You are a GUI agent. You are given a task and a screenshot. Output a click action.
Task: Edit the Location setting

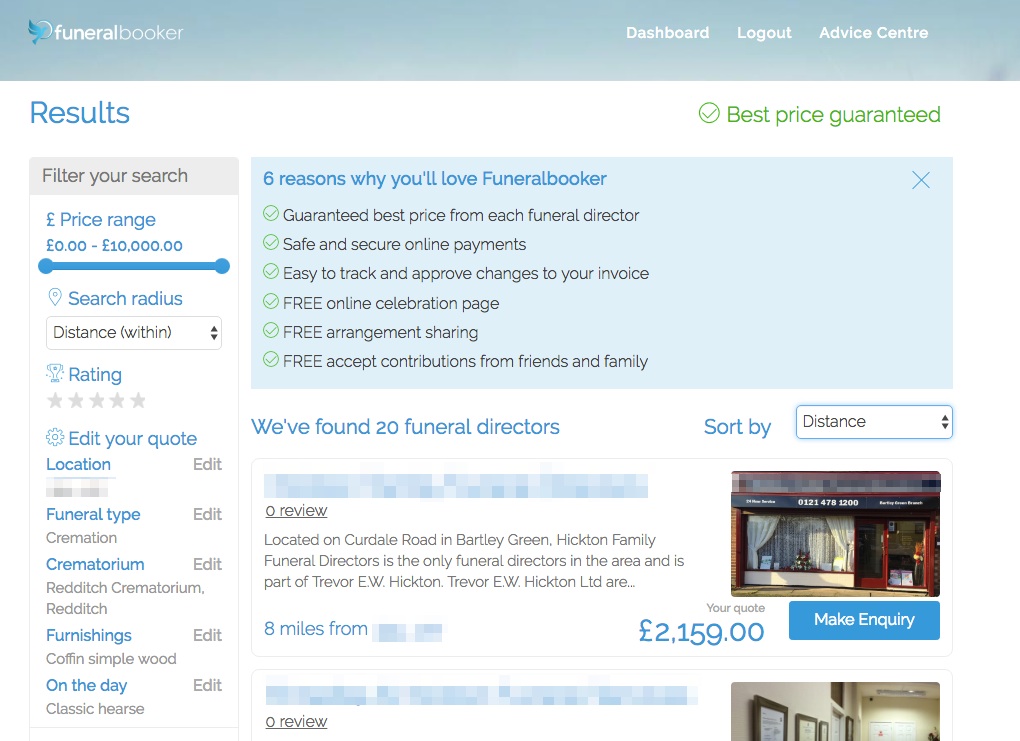pyautogui.click(x=208, y=465)
